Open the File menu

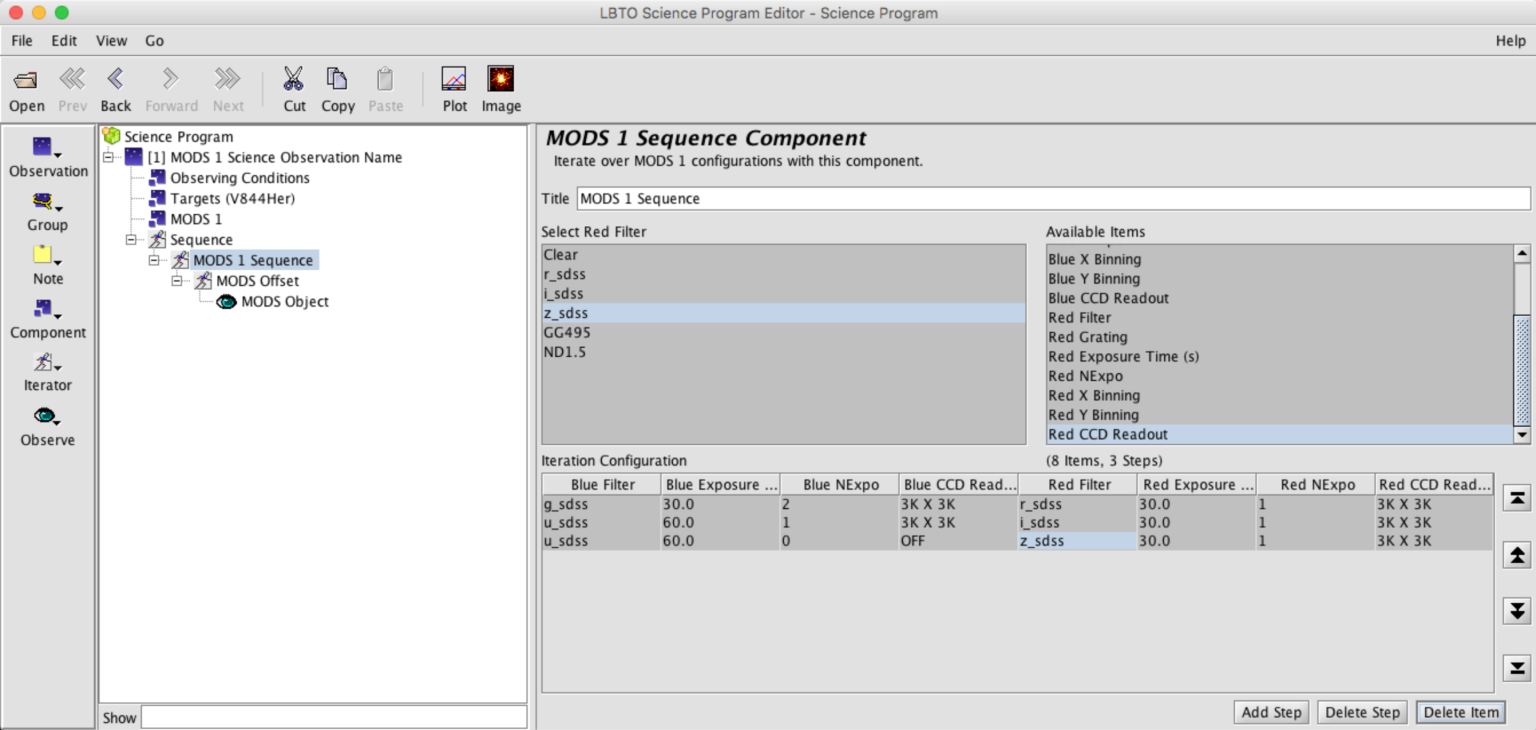click(x=22, y=41)
